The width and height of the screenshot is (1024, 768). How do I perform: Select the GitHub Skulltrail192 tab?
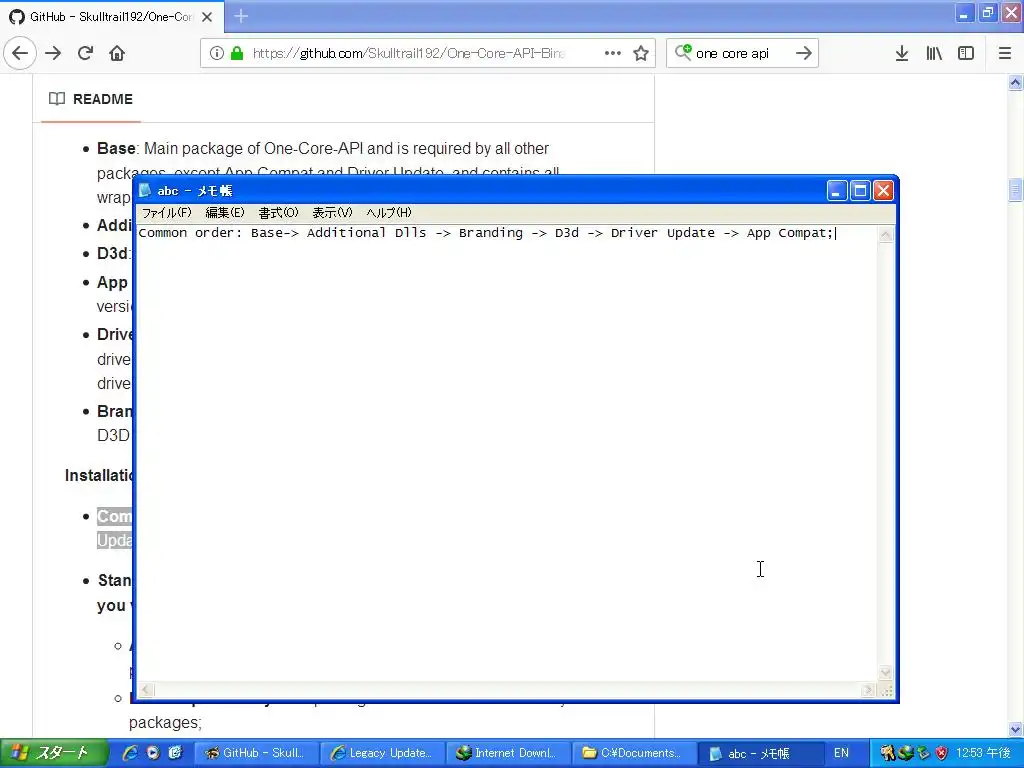[x=112, y=16]
